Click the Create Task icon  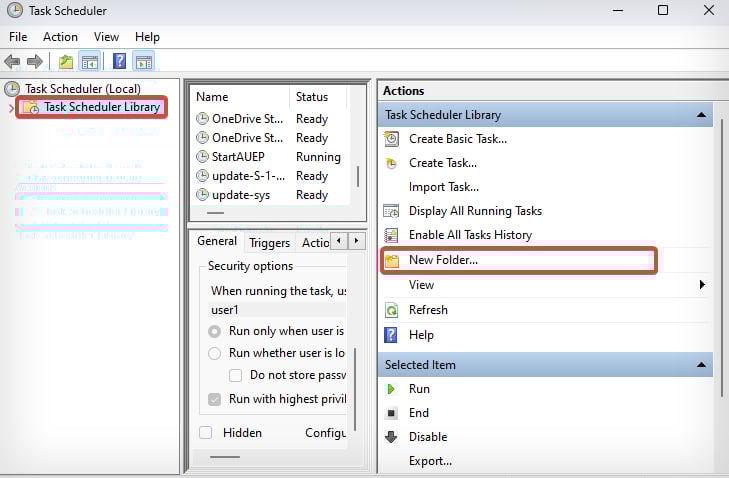click(391, 163)
